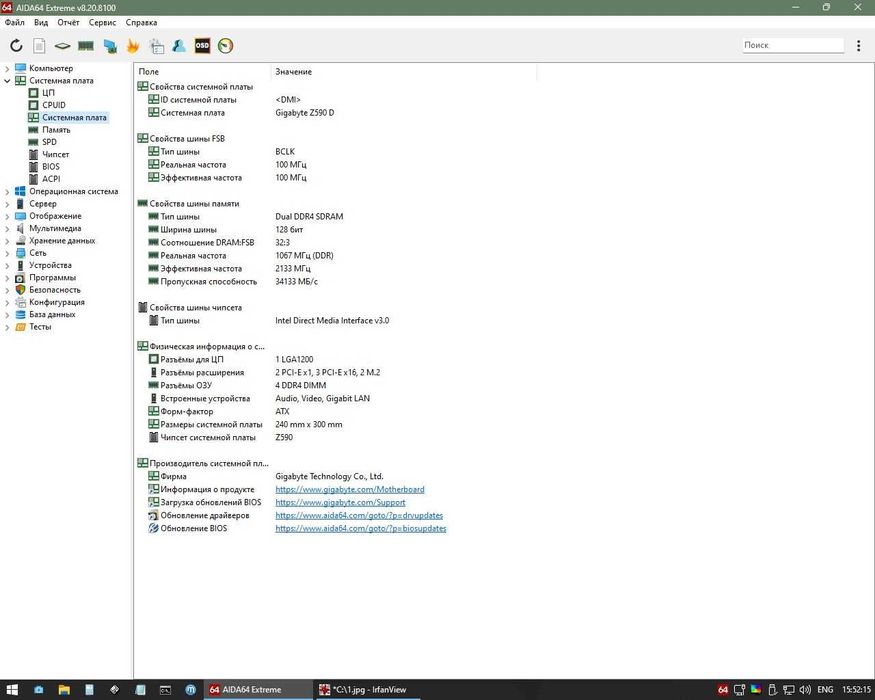Open the memory module toolbar icon
Viewport: 875px width, 700px height.
(x=86, y=46)
